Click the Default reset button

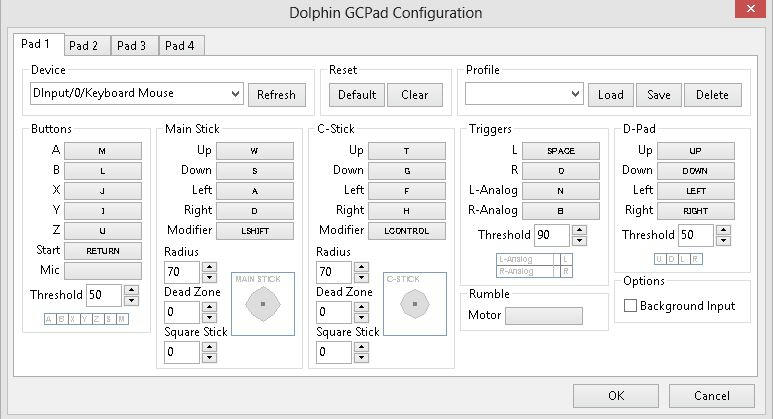click(357, 95)
